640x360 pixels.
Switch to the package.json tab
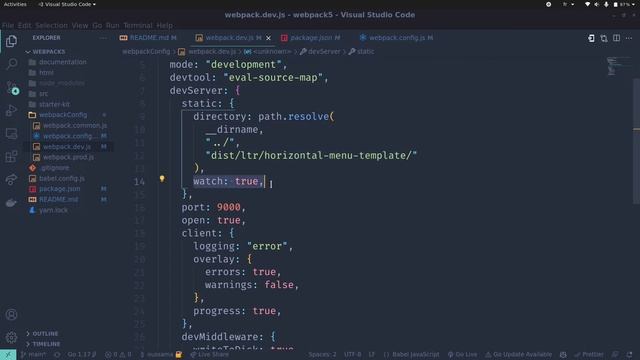[x=311, y=38]
